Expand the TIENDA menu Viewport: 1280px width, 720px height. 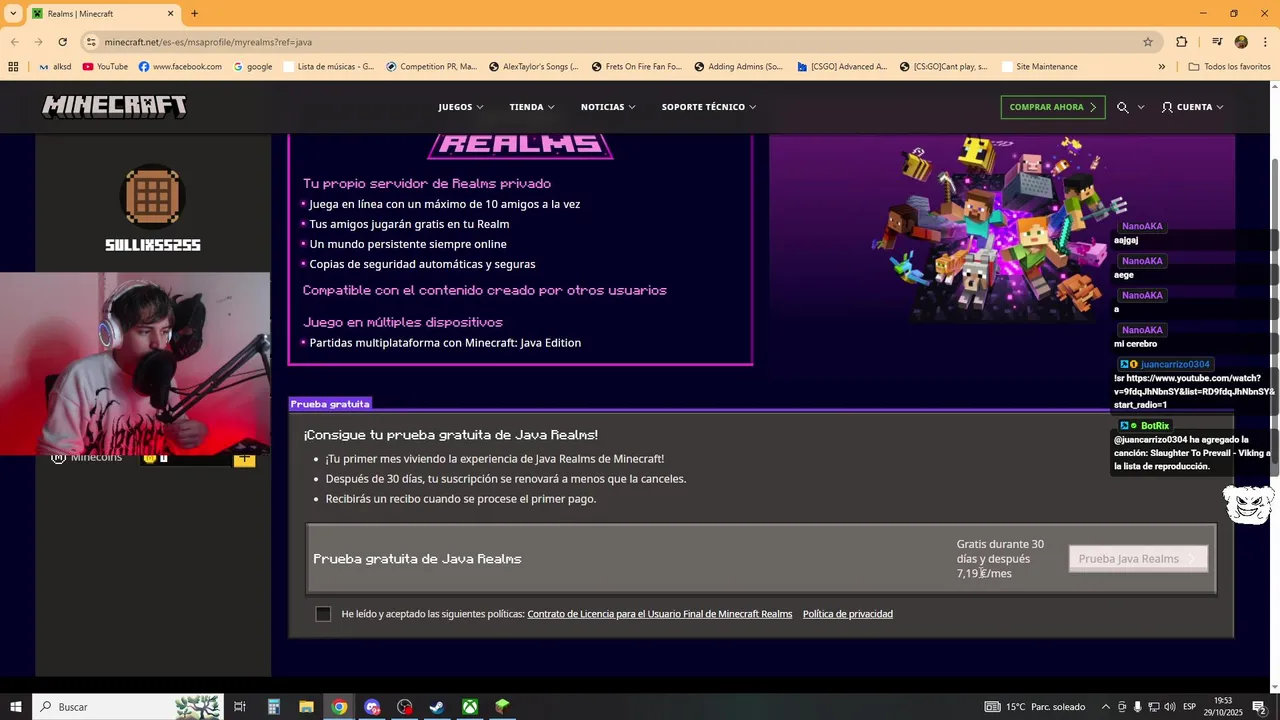tap(533, 107)
